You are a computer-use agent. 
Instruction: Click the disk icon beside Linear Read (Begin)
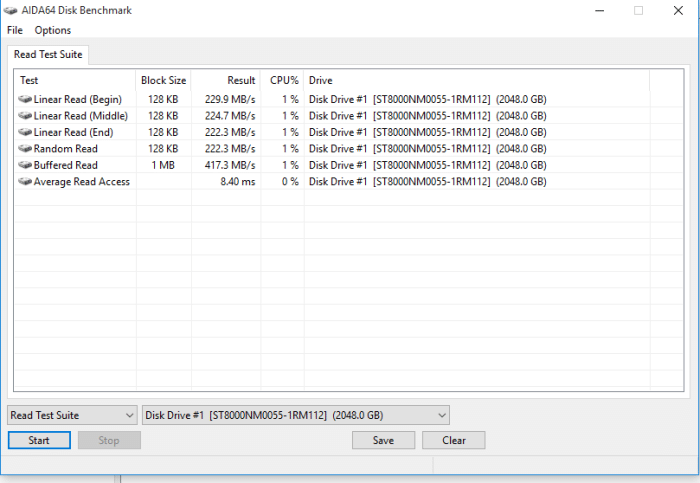25,99
